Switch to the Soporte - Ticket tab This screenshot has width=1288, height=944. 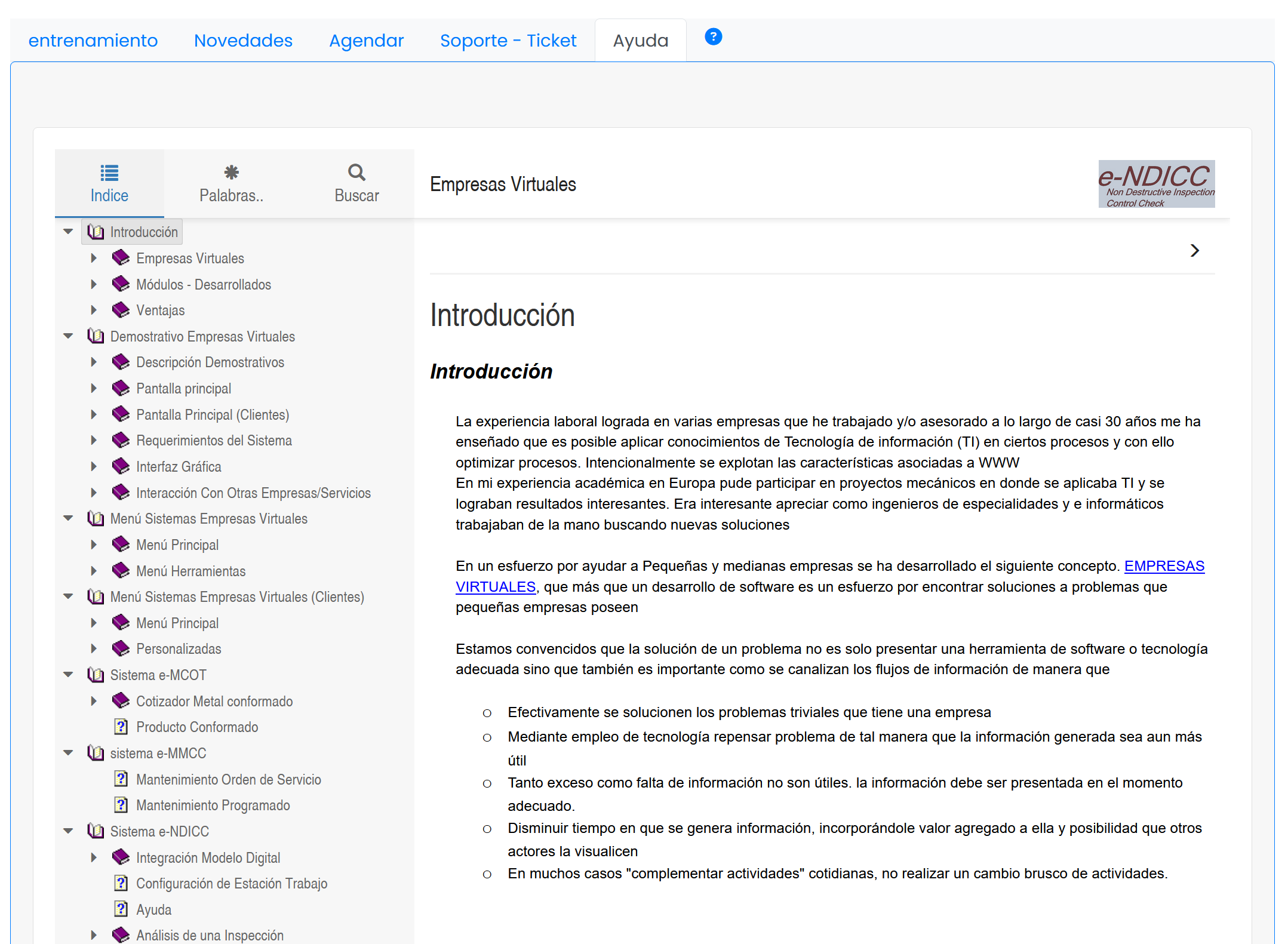[508, 41]
